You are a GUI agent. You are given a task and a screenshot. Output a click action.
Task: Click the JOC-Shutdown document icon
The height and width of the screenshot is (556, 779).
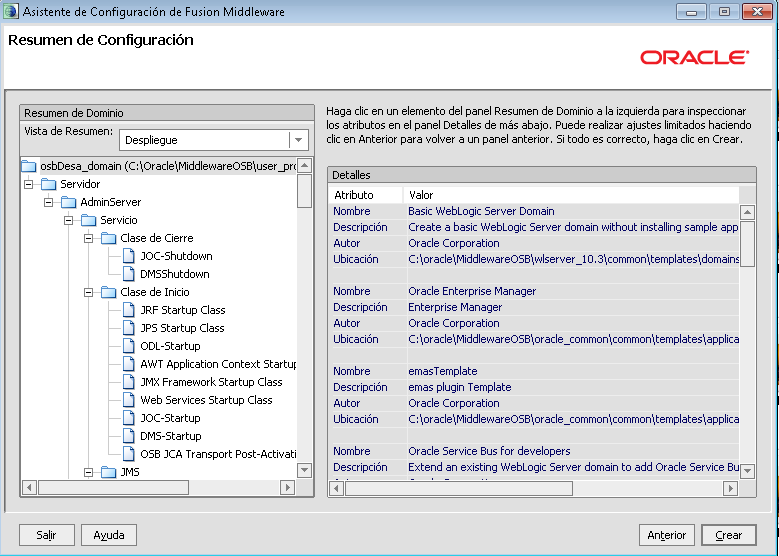coord(129,256)
